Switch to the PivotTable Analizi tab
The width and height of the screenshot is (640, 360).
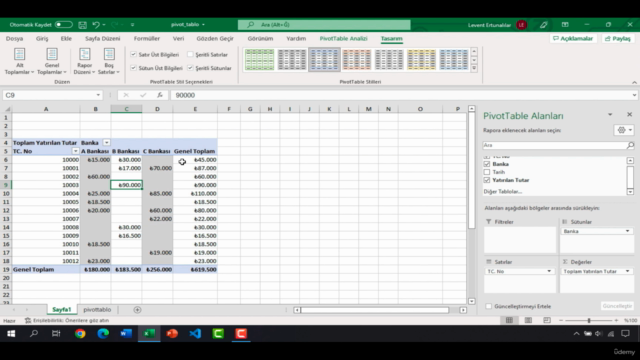tap(343, 38)
